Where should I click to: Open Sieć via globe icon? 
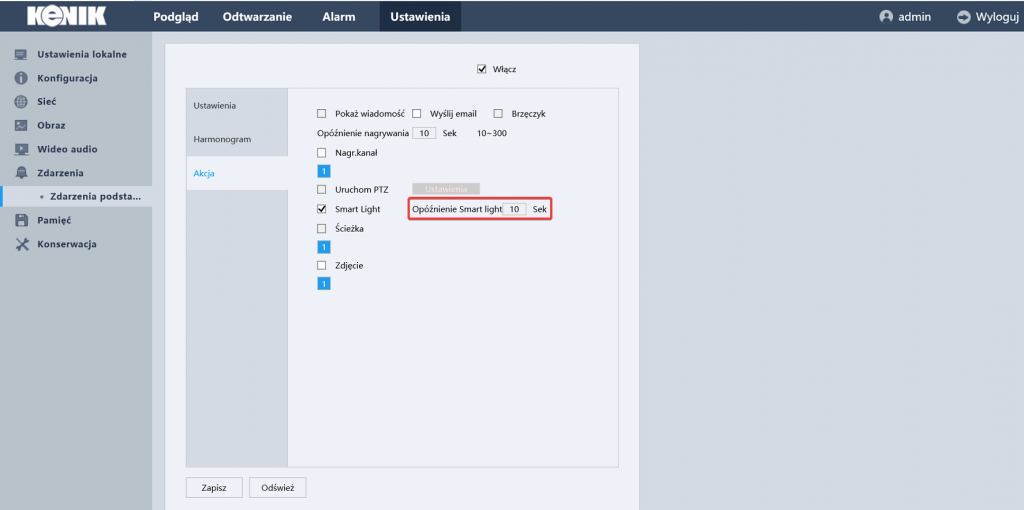tap(20, 102)
